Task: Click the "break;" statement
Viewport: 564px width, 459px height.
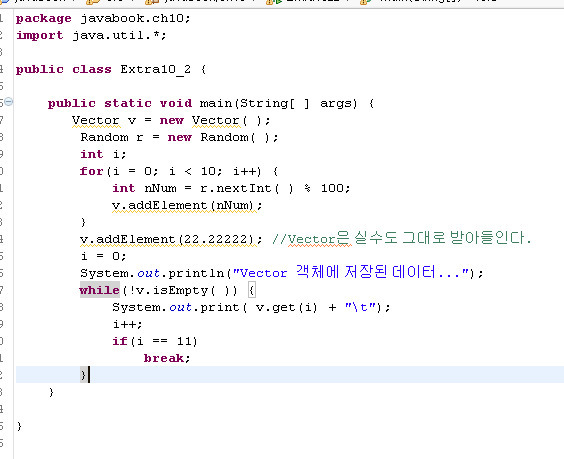Action: pyautogui.click(x=167, y=358)
